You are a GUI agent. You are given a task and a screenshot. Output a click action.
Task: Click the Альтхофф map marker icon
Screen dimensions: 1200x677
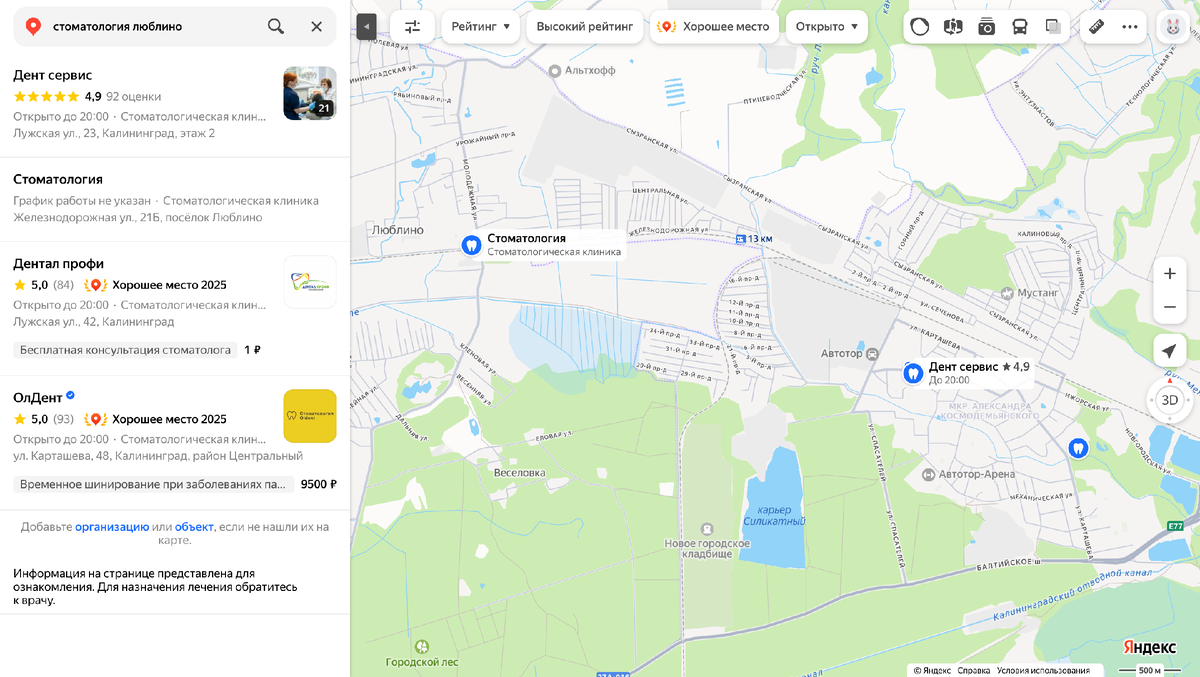pos(555,71)
